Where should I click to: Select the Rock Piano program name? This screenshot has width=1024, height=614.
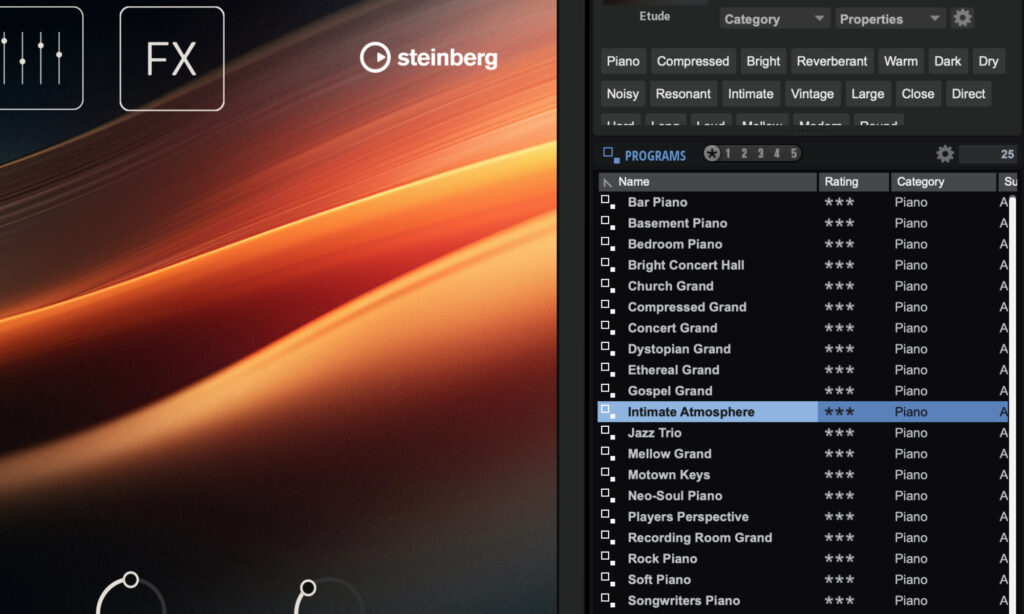[x=662, y=558]
